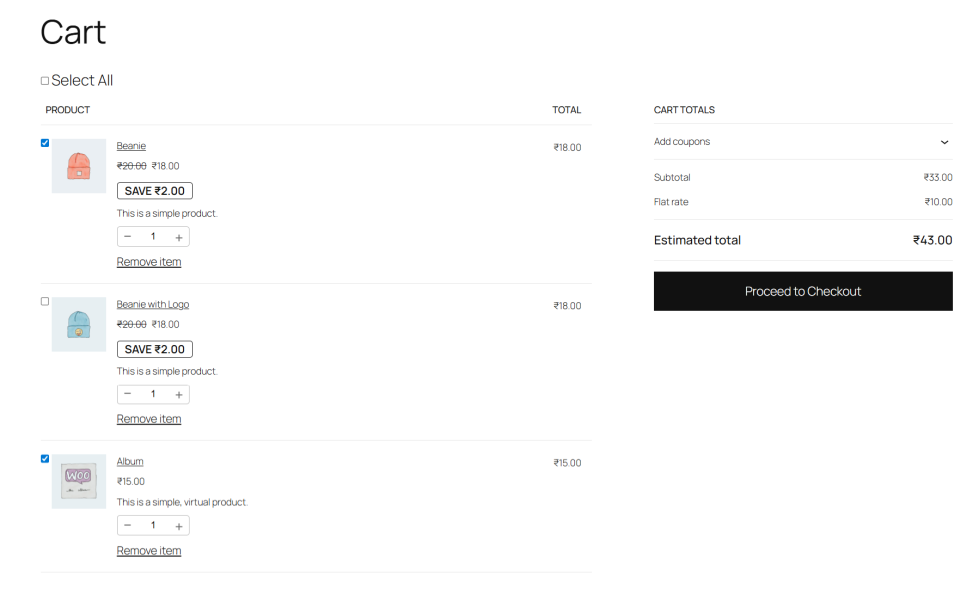Open the Beanie product page link
The height and width of the screenshot is (608, 979).
click(131, 146)
